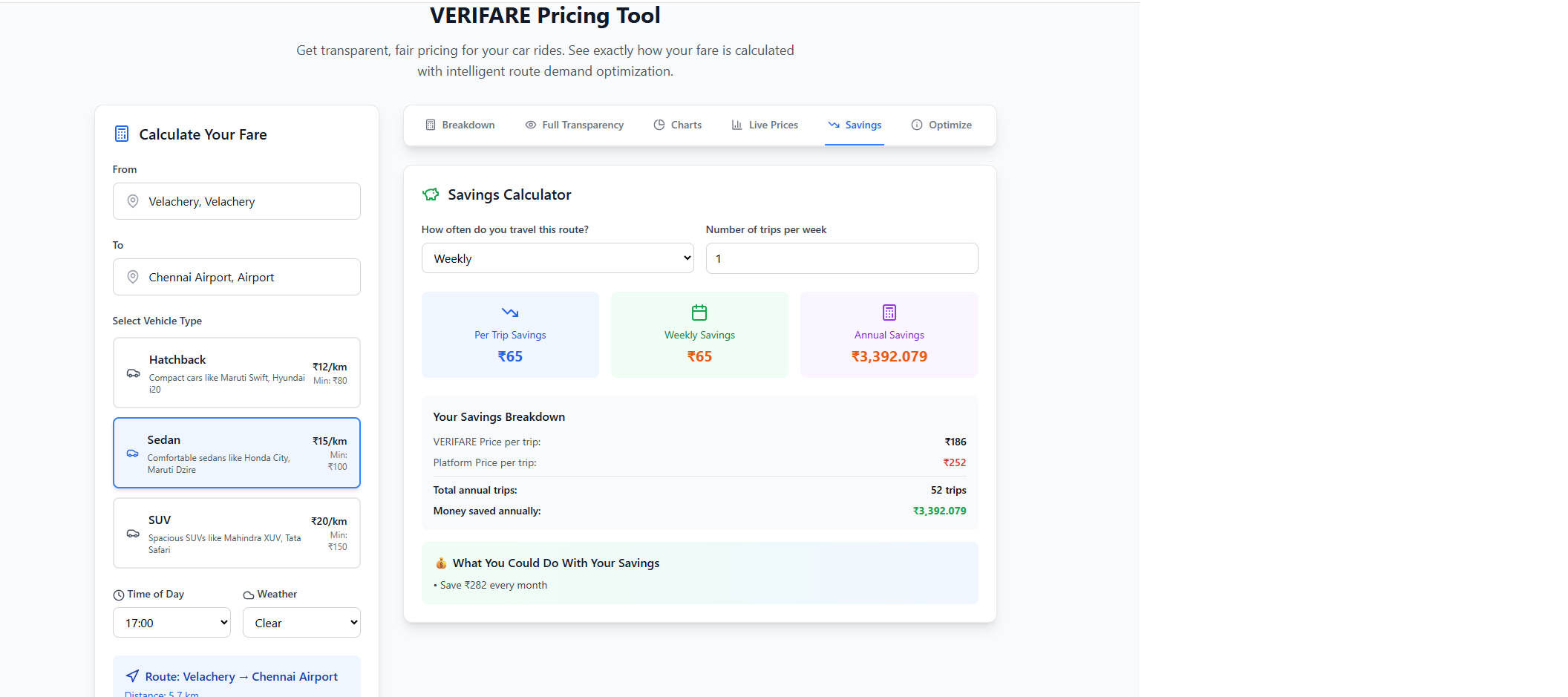The width and height of the screenshot is (1568, 697).
Task: Click the calendar icon above Weekly Savings
Action: [699, 312]
